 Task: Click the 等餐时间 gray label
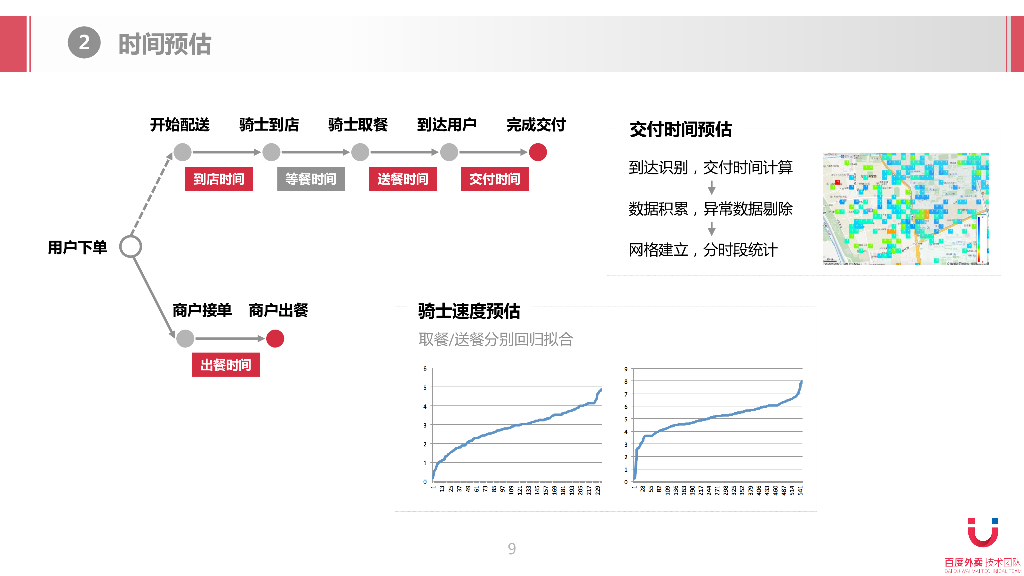tap(310, 179)
